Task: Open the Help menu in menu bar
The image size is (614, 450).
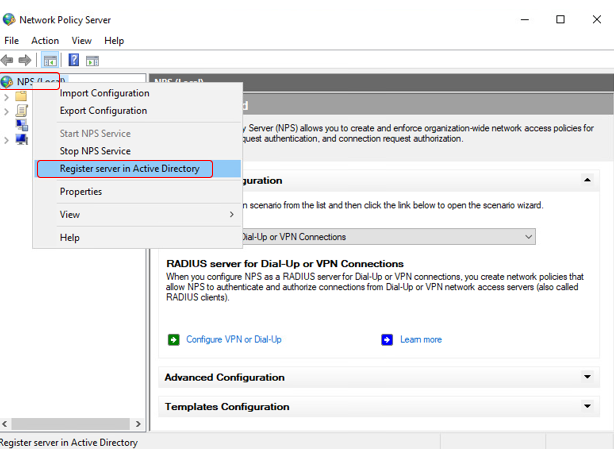Action: pos(114,41)
